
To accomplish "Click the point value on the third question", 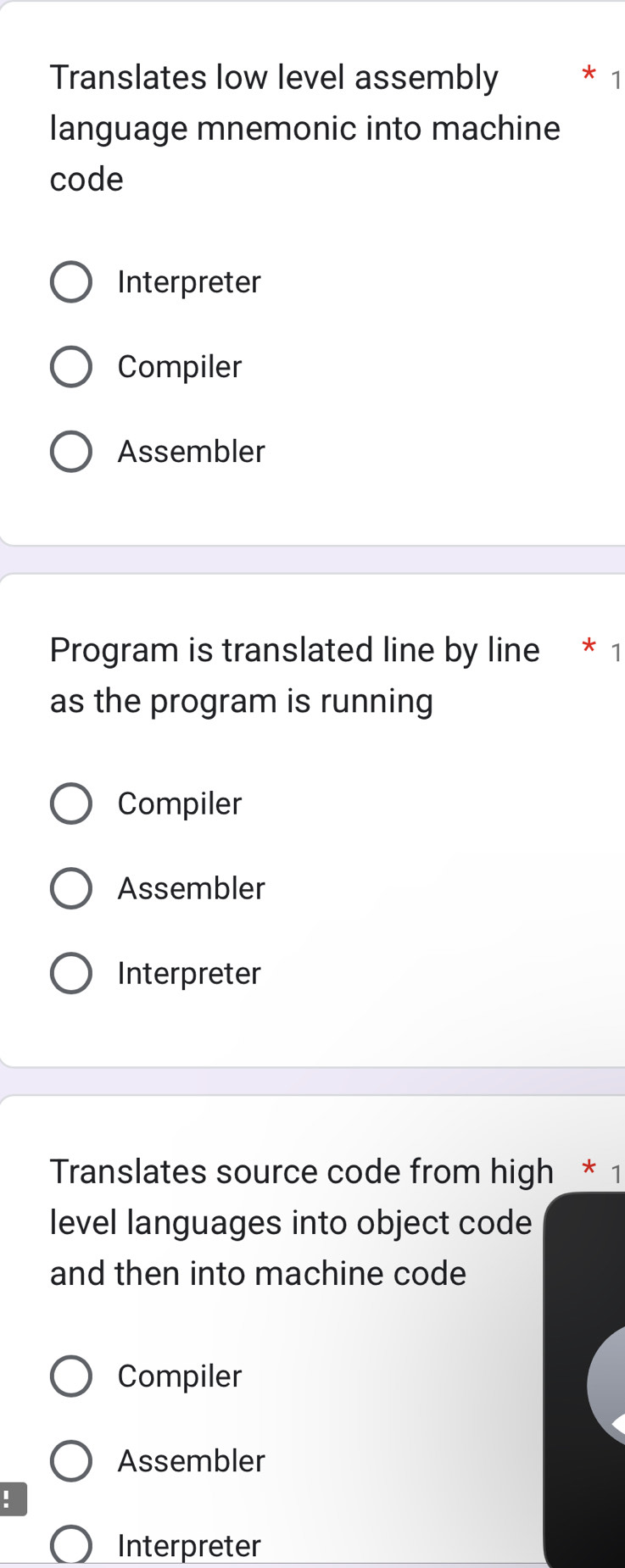I will 617,1175.
